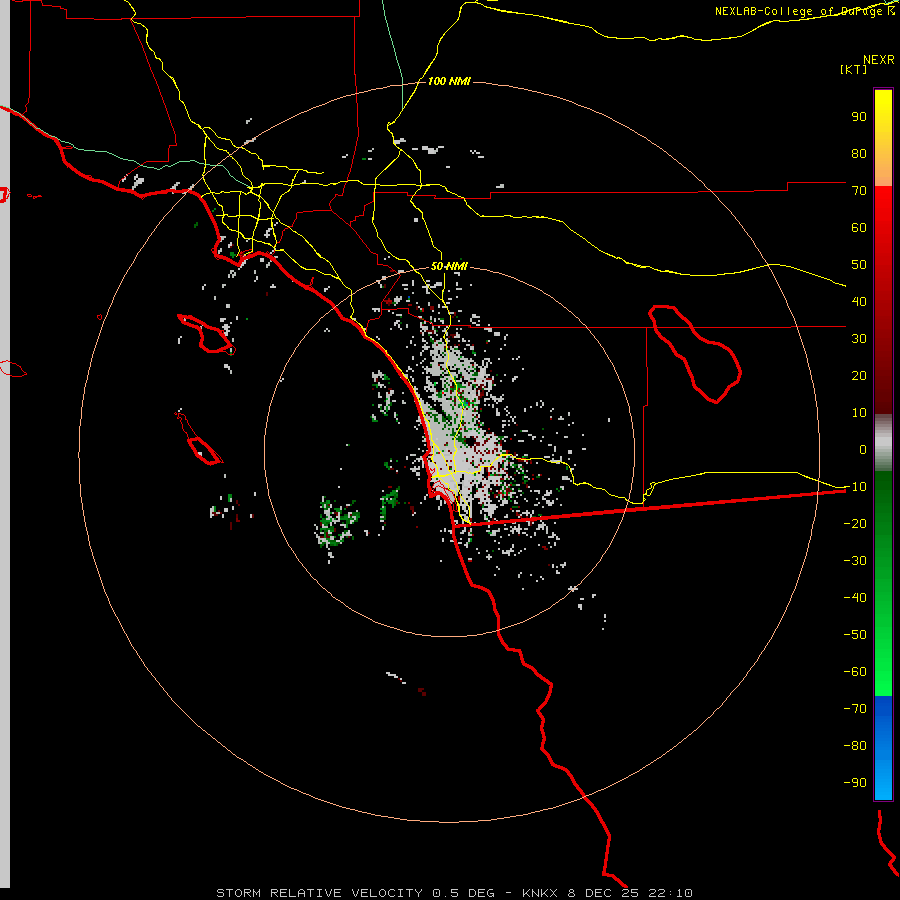Click the positive 50 scale value
Screen dimensions: 900x900
(x=859, y=265)
